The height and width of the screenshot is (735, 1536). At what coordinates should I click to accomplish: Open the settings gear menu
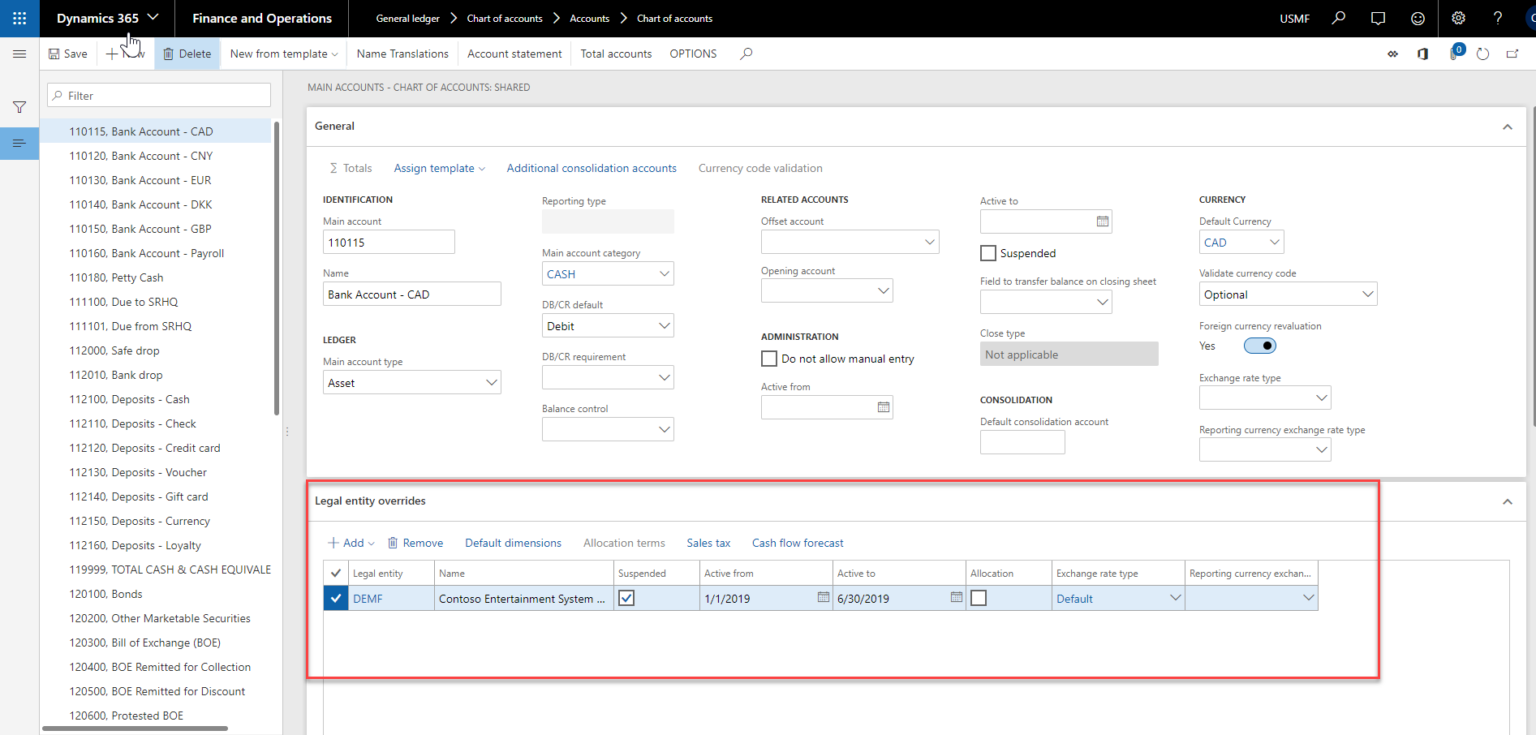point(1457,18)
